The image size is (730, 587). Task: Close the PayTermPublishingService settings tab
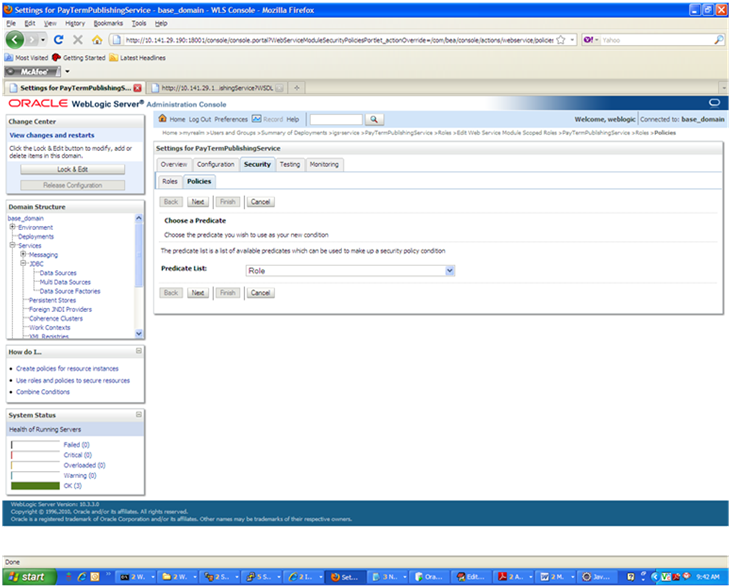tap(137, 88)
